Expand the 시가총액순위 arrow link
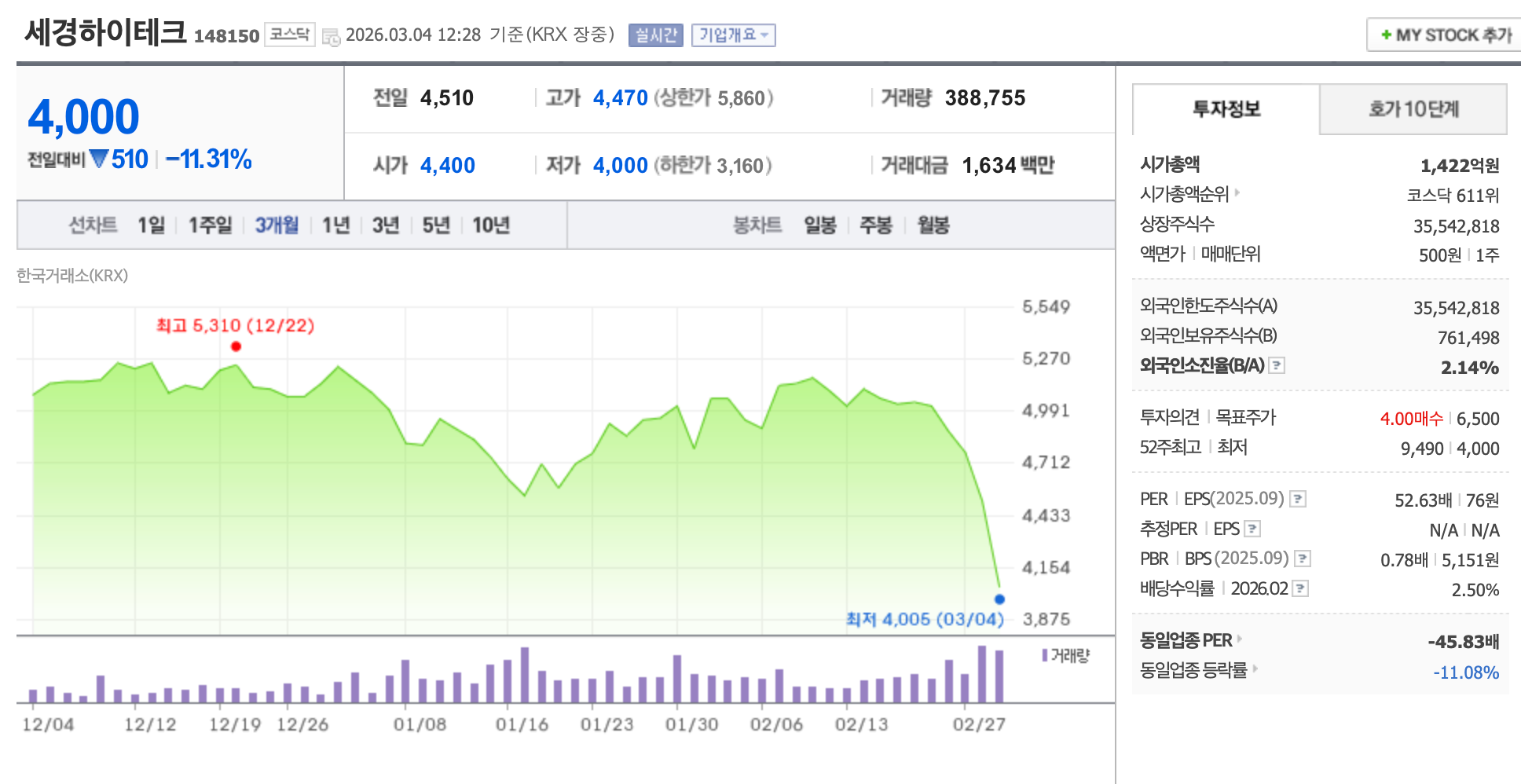This screenshot has height=784, width=1521. 1237,192
